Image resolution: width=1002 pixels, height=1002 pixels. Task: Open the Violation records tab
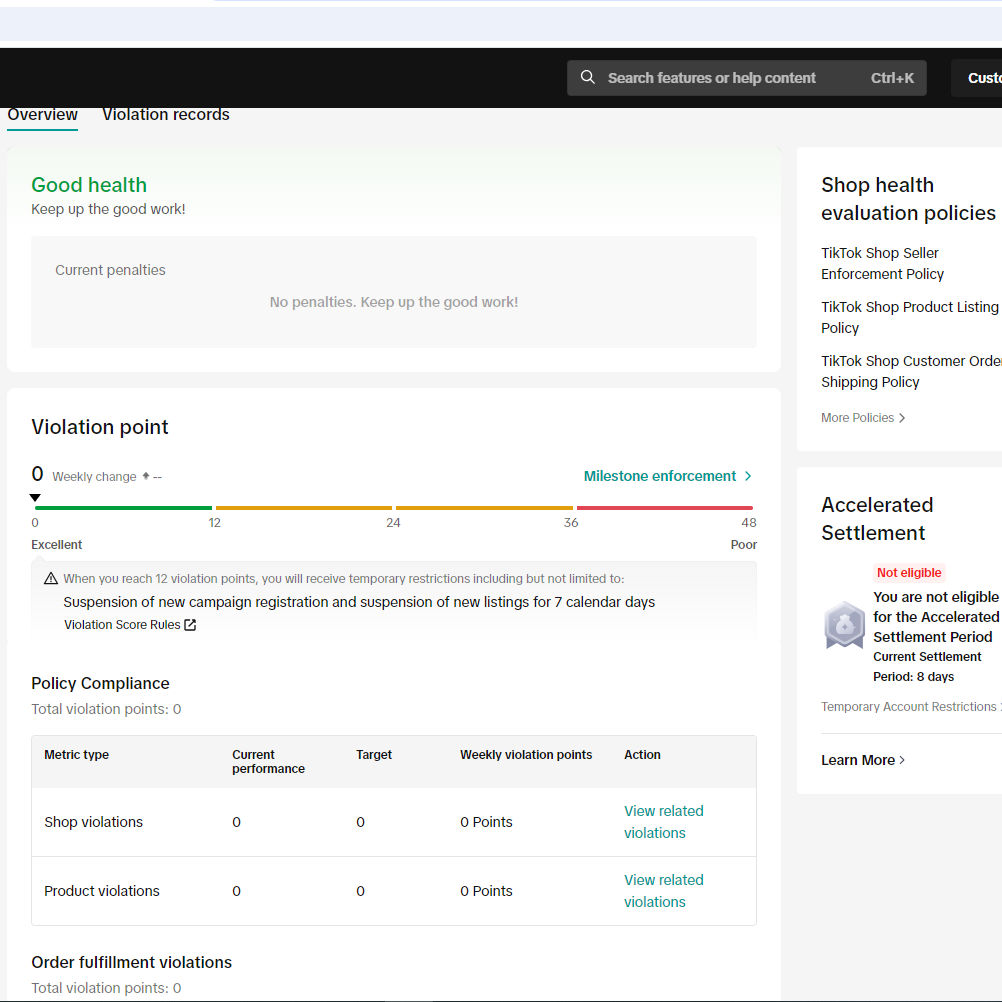click(166, 114)
